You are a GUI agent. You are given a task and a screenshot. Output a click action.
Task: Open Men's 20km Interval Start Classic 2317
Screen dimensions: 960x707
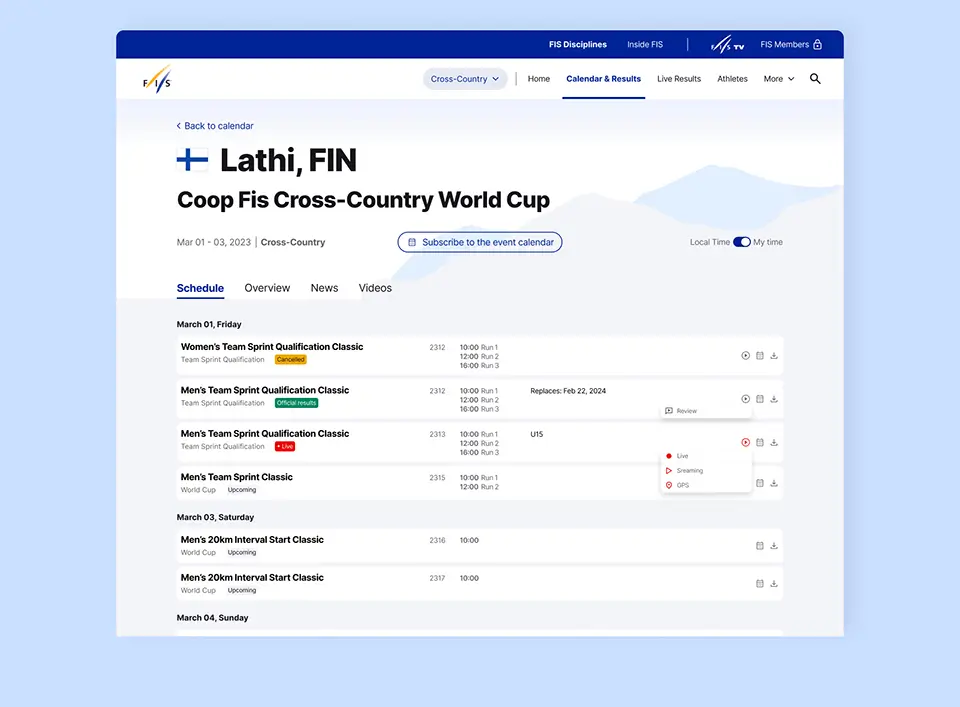(x=252, y=577)
